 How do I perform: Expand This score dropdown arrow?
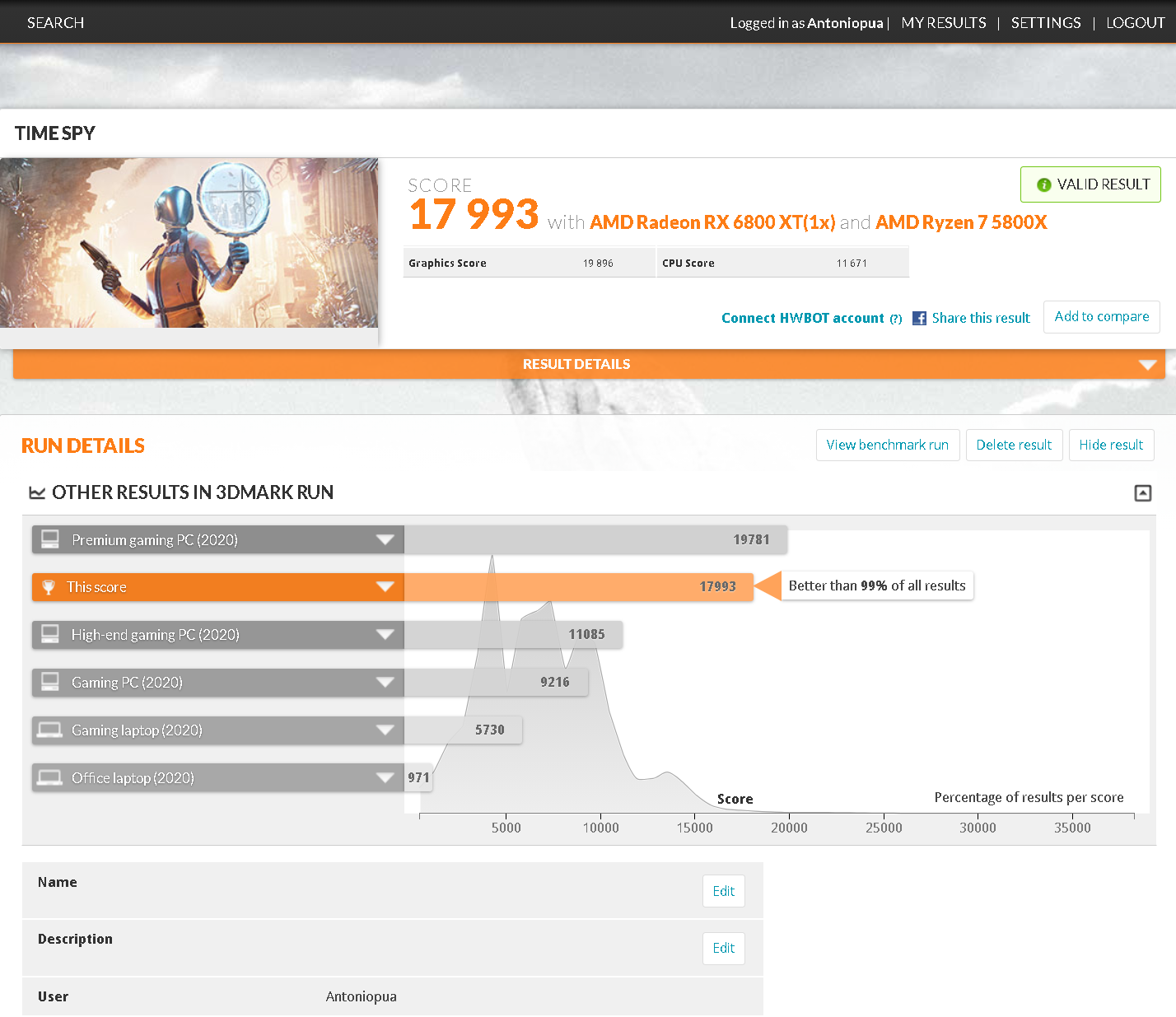click(x=385, y=587)
